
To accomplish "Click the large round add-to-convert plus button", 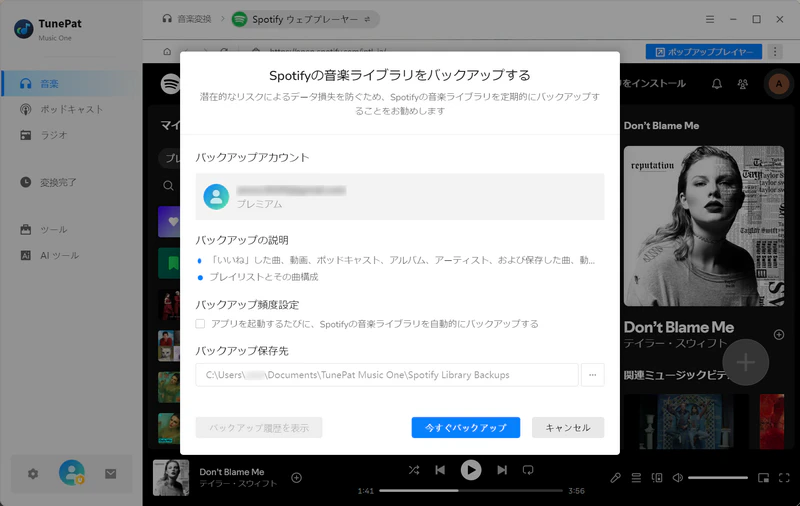I will pos(745,362).
